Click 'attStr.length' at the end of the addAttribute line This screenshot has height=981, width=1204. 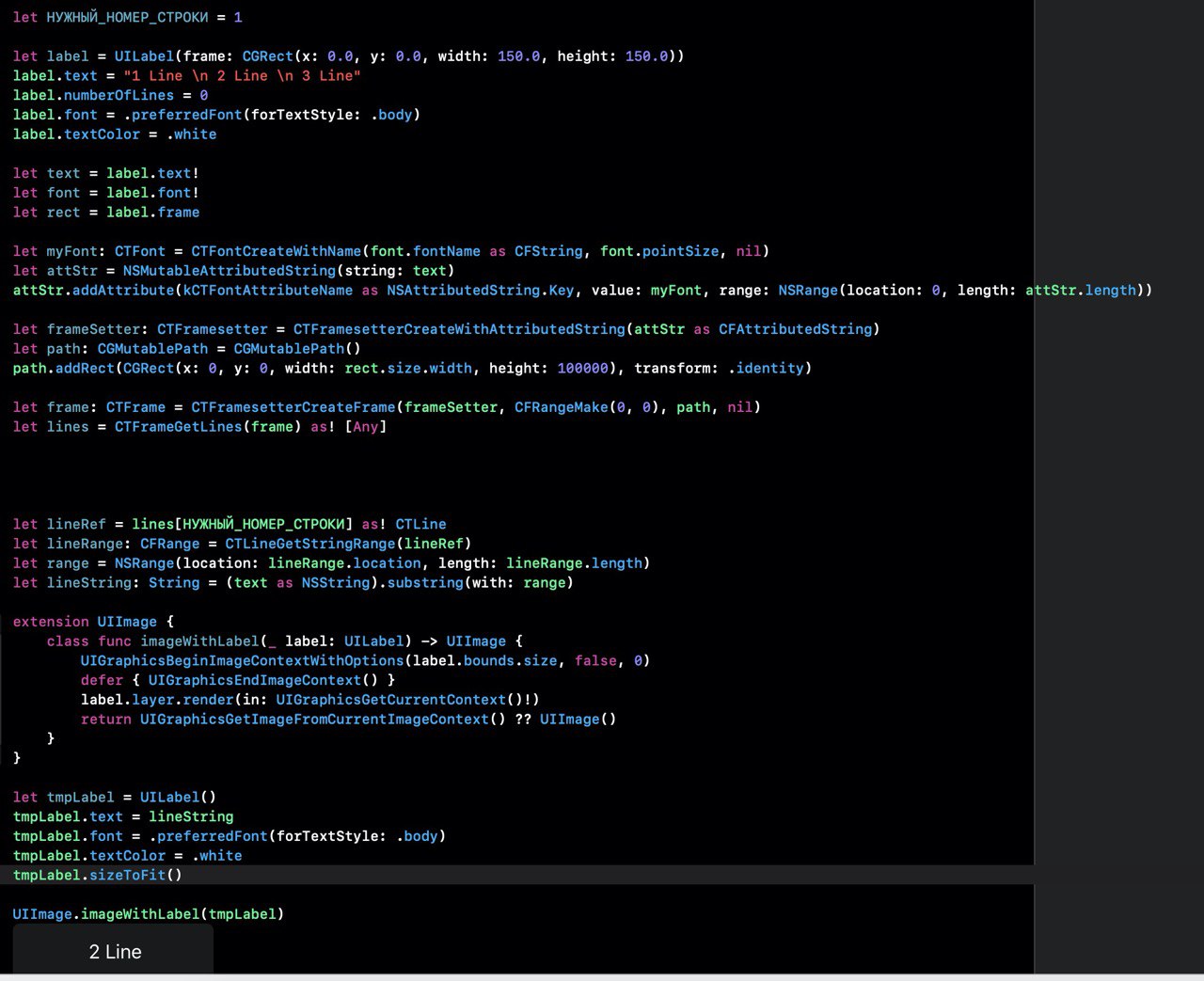(x=1081, y=291)
